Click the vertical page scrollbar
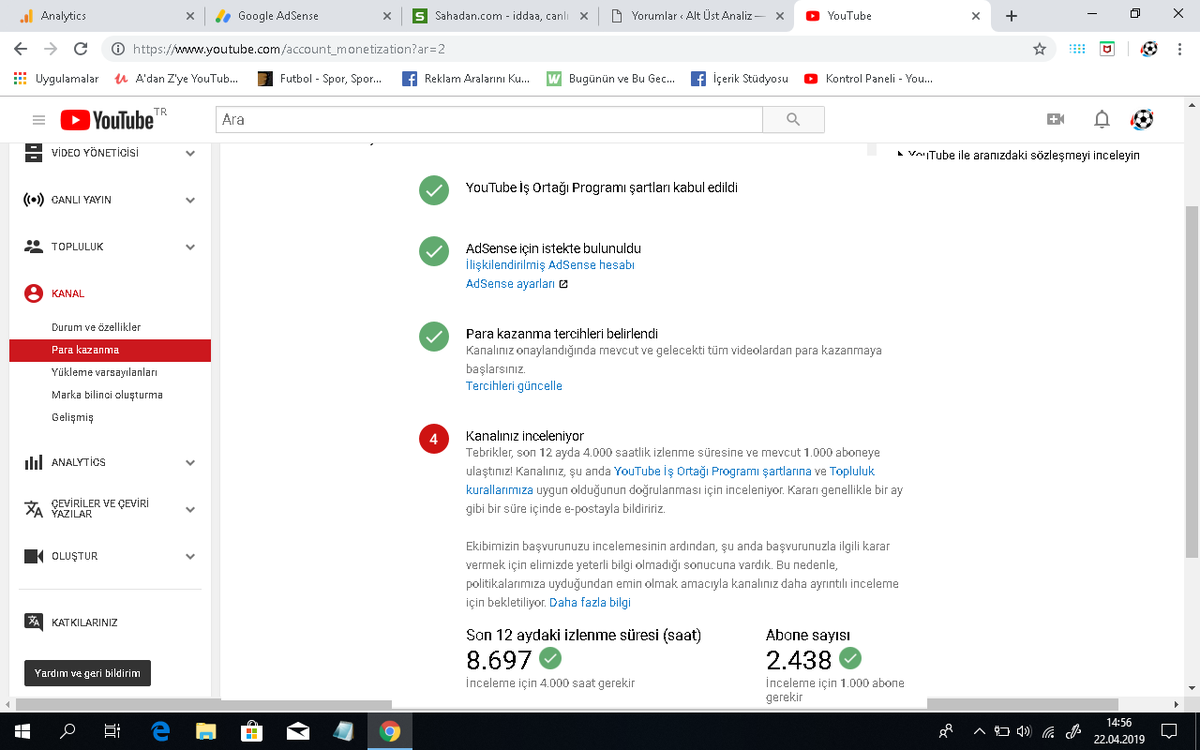This screenshot has width=1200, height=750. click(x=1191, y=382)
